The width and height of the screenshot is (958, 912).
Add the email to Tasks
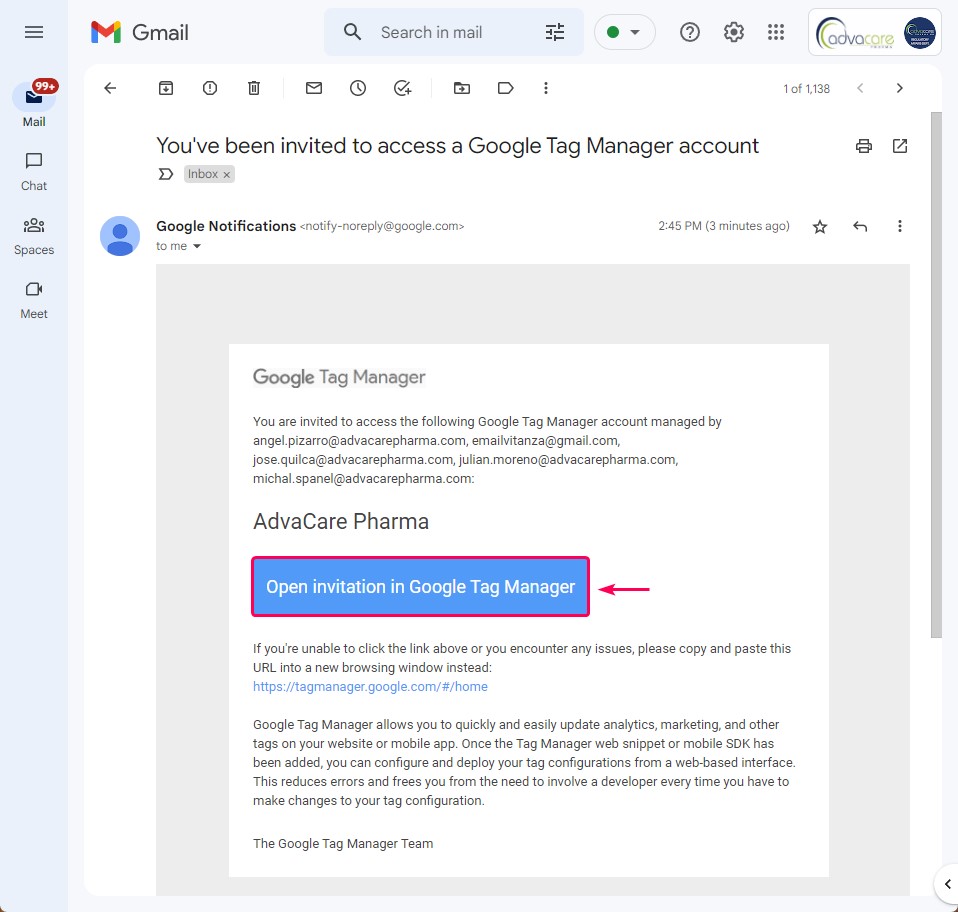[x=402, y=89]
